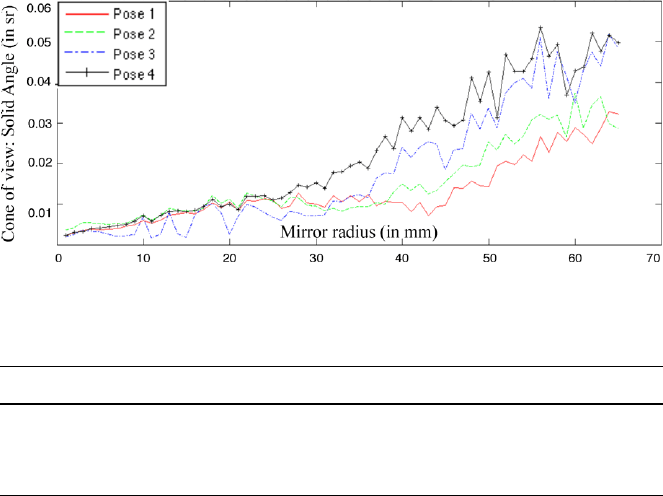The width and height of the screenshot is (663, 496).
Task: Click the x-axis tick label '20'
Action: pyautogui.click(x=230, y=258)
